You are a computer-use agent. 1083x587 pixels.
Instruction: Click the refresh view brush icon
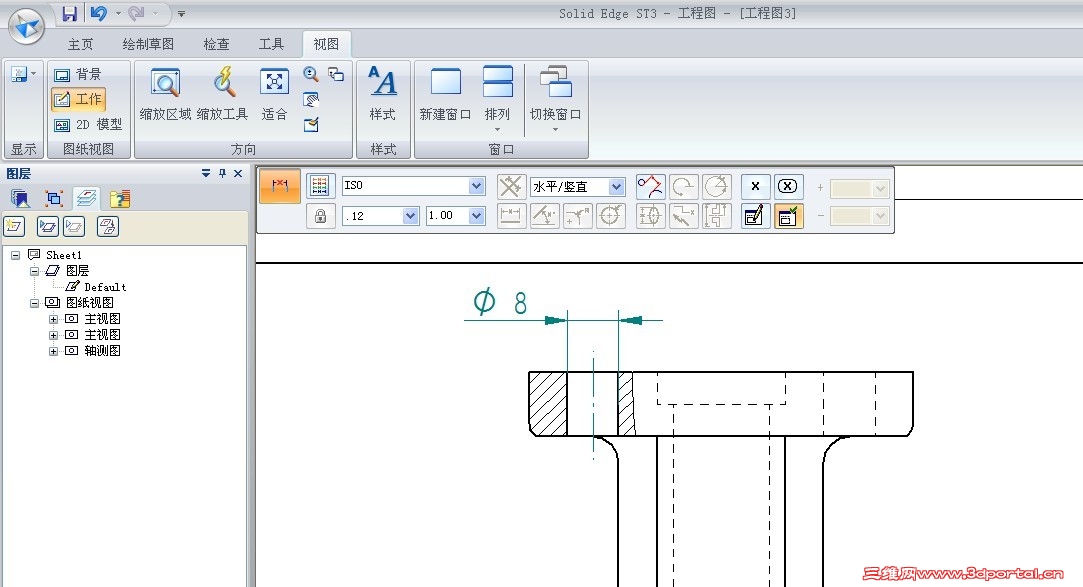click(311, 124)
